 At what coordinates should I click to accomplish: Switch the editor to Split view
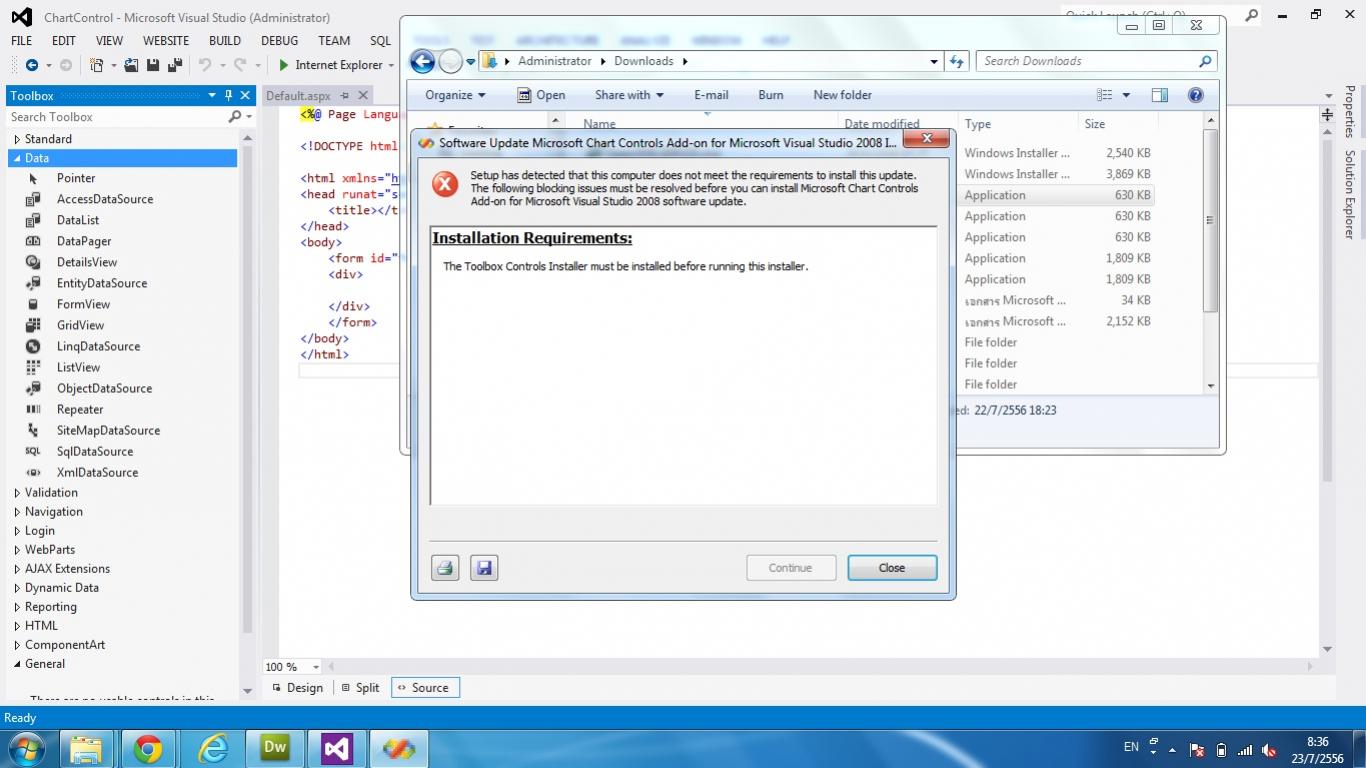tap(360, 688)
